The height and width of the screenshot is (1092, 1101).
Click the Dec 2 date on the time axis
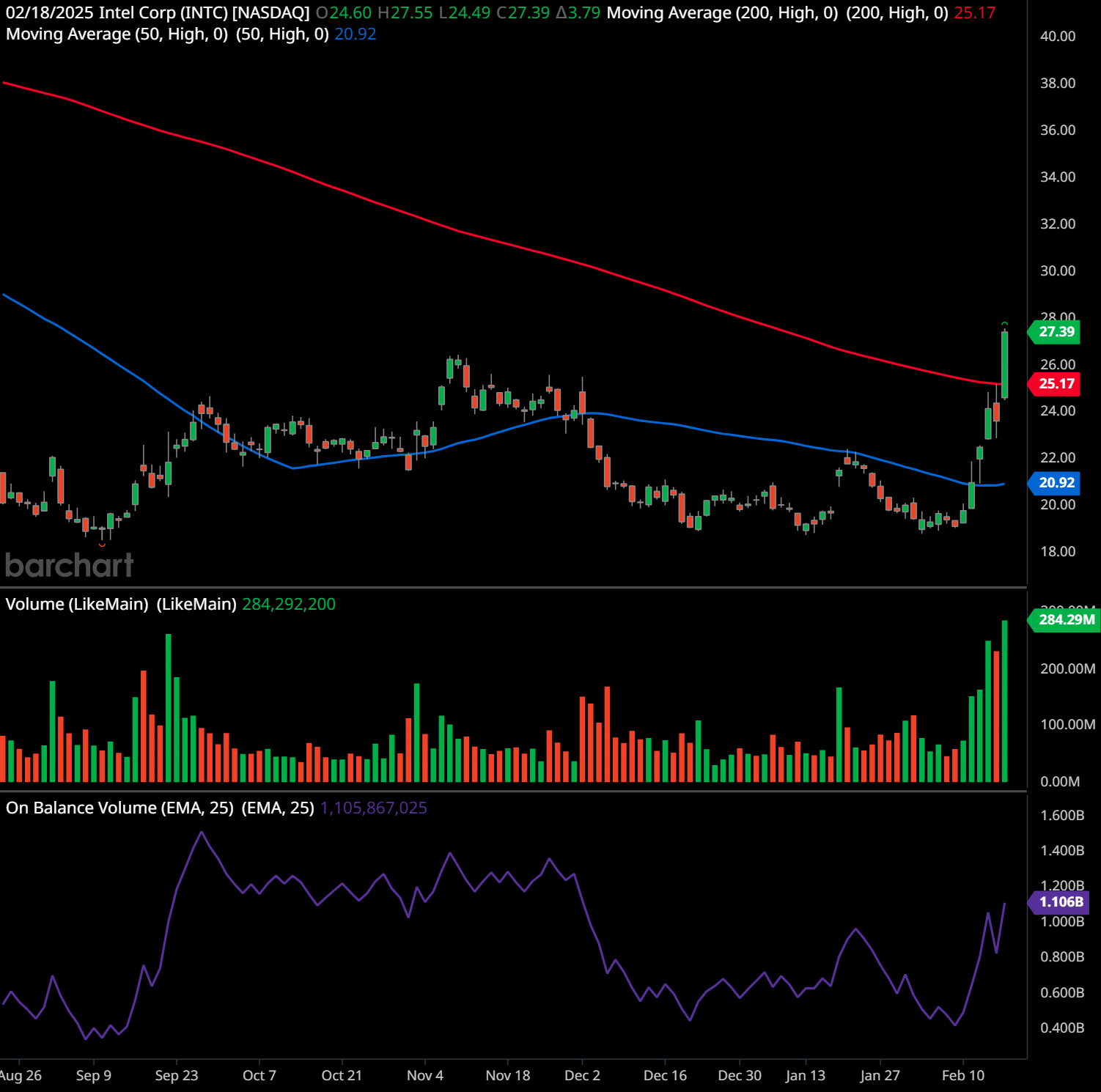(x=583, y=1076)
